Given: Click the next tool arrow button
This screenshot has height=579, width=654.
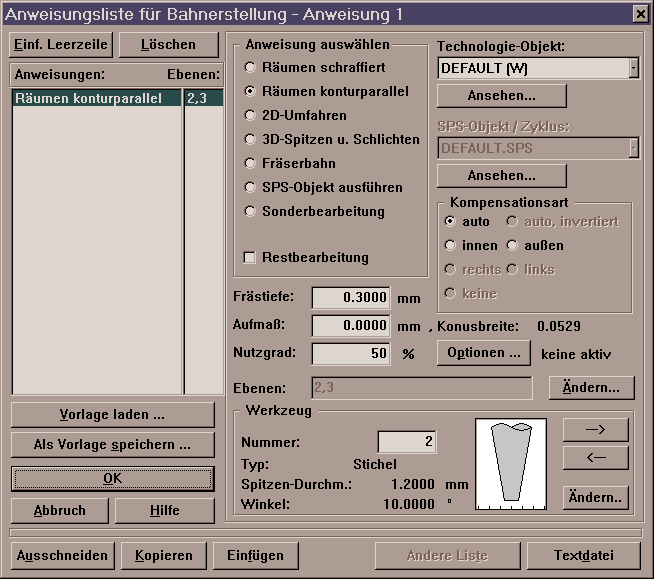Looking at the screenshot, I should coord(595,430).
